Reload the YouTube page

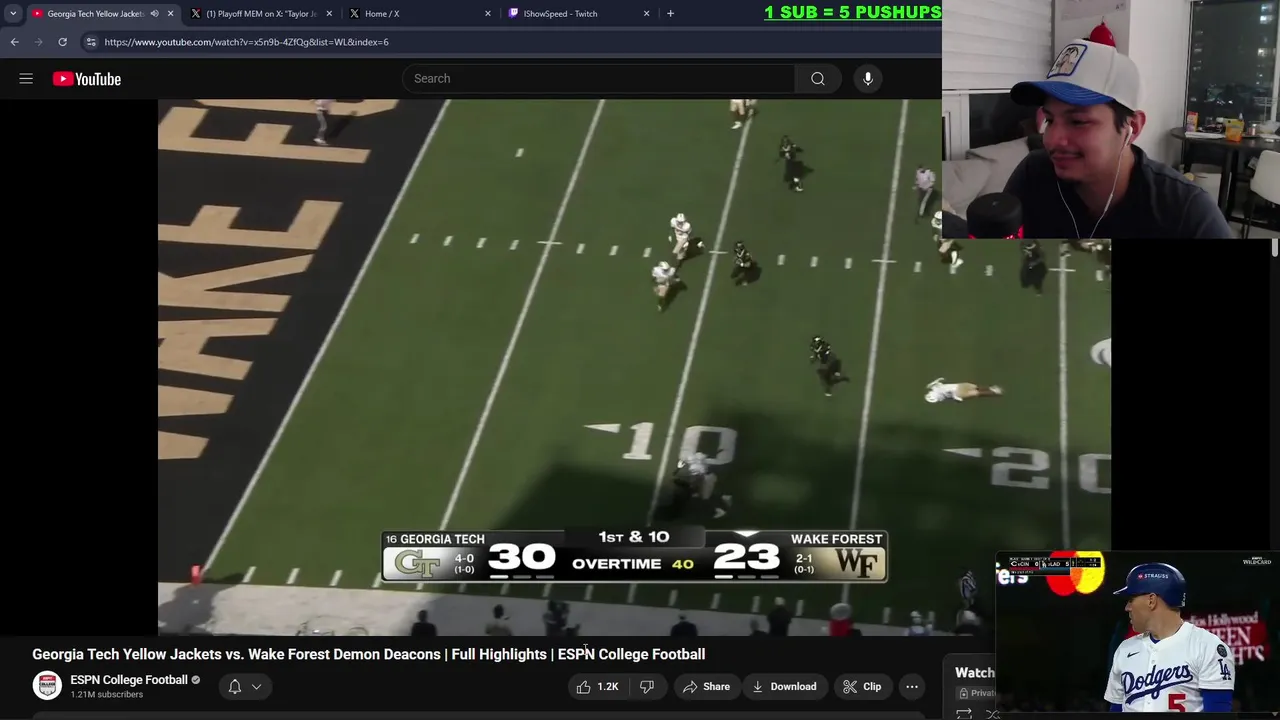(62, 42)
